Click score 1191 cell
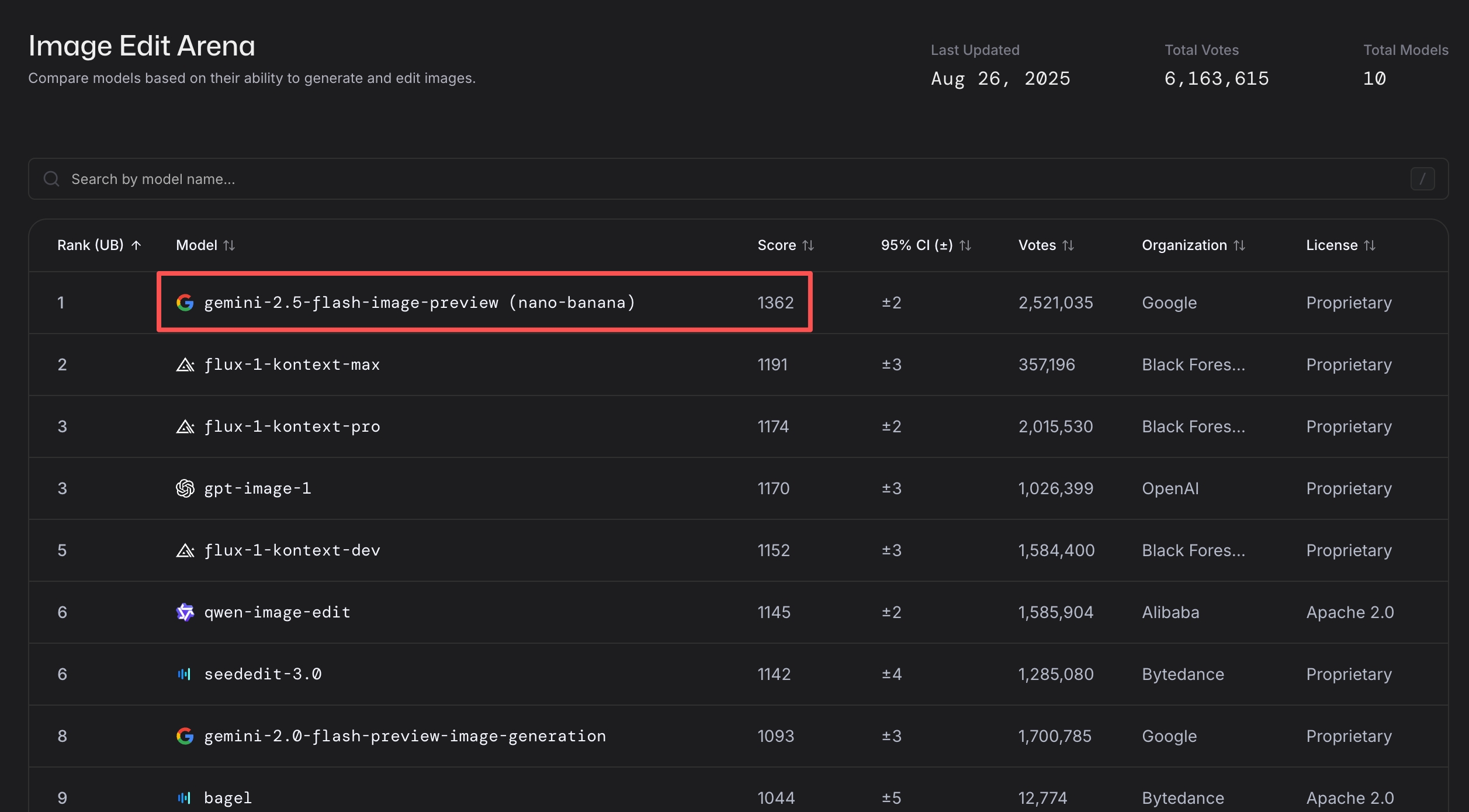The height and width of the screenshot is (812, 1469). (772, 365)
